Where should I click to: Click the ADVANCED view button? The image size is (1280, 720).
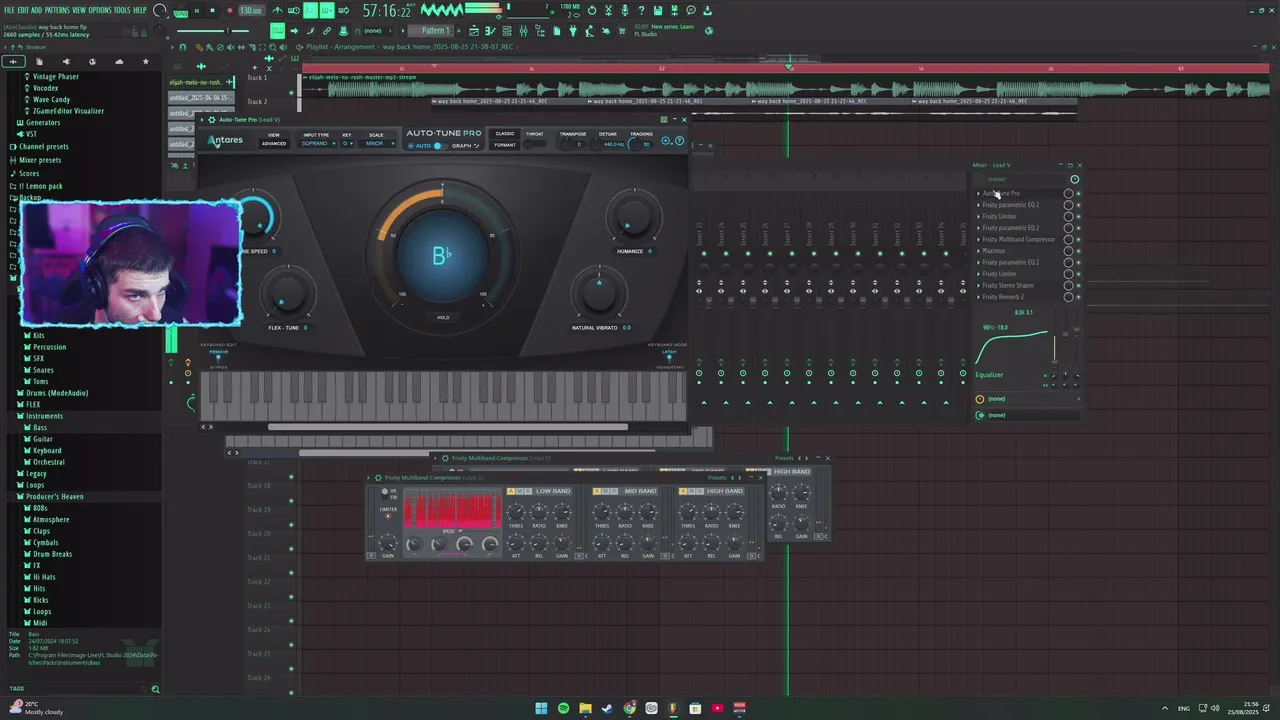point(274,143)
